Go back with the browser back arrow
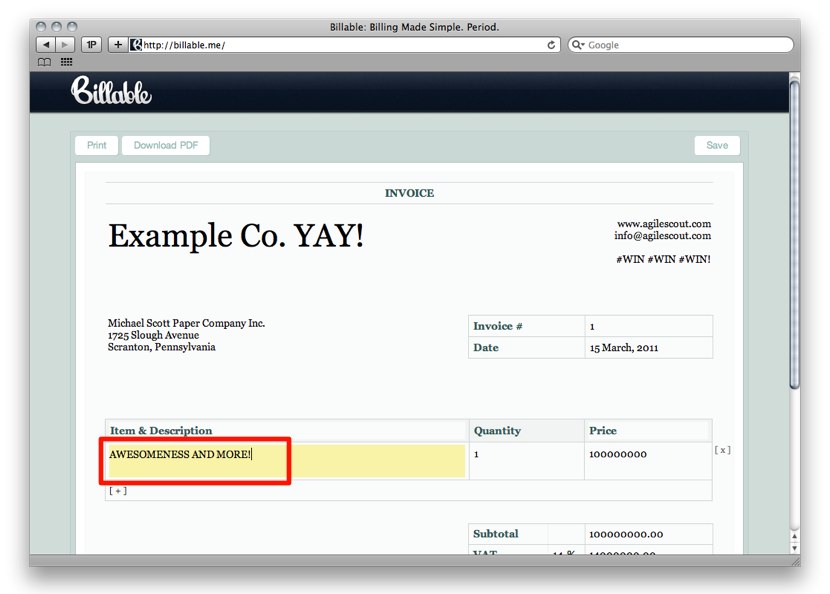 tap(46, 45)
